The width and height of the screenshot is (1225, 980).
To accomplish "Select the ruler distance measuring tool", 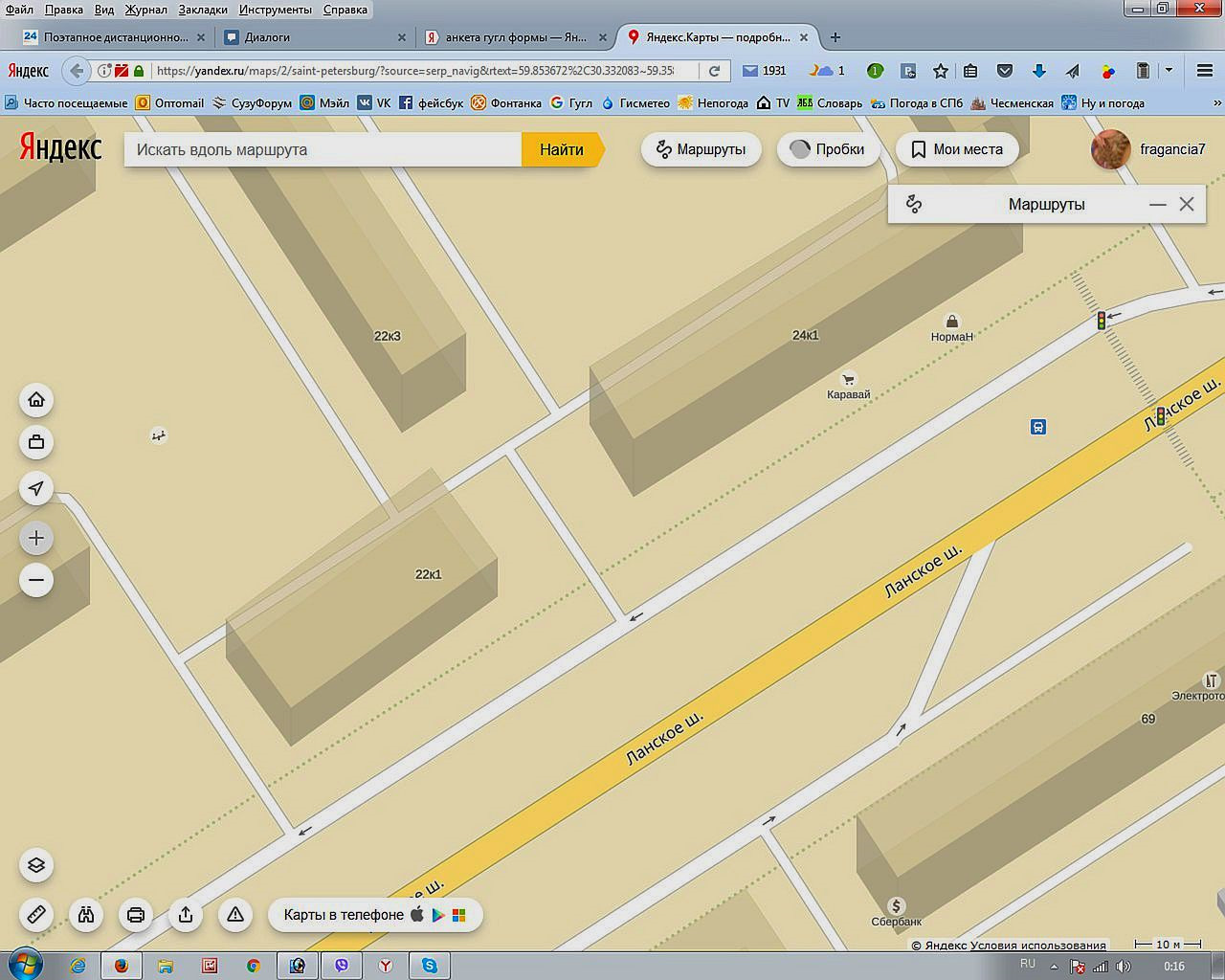I will pos(36,915).
